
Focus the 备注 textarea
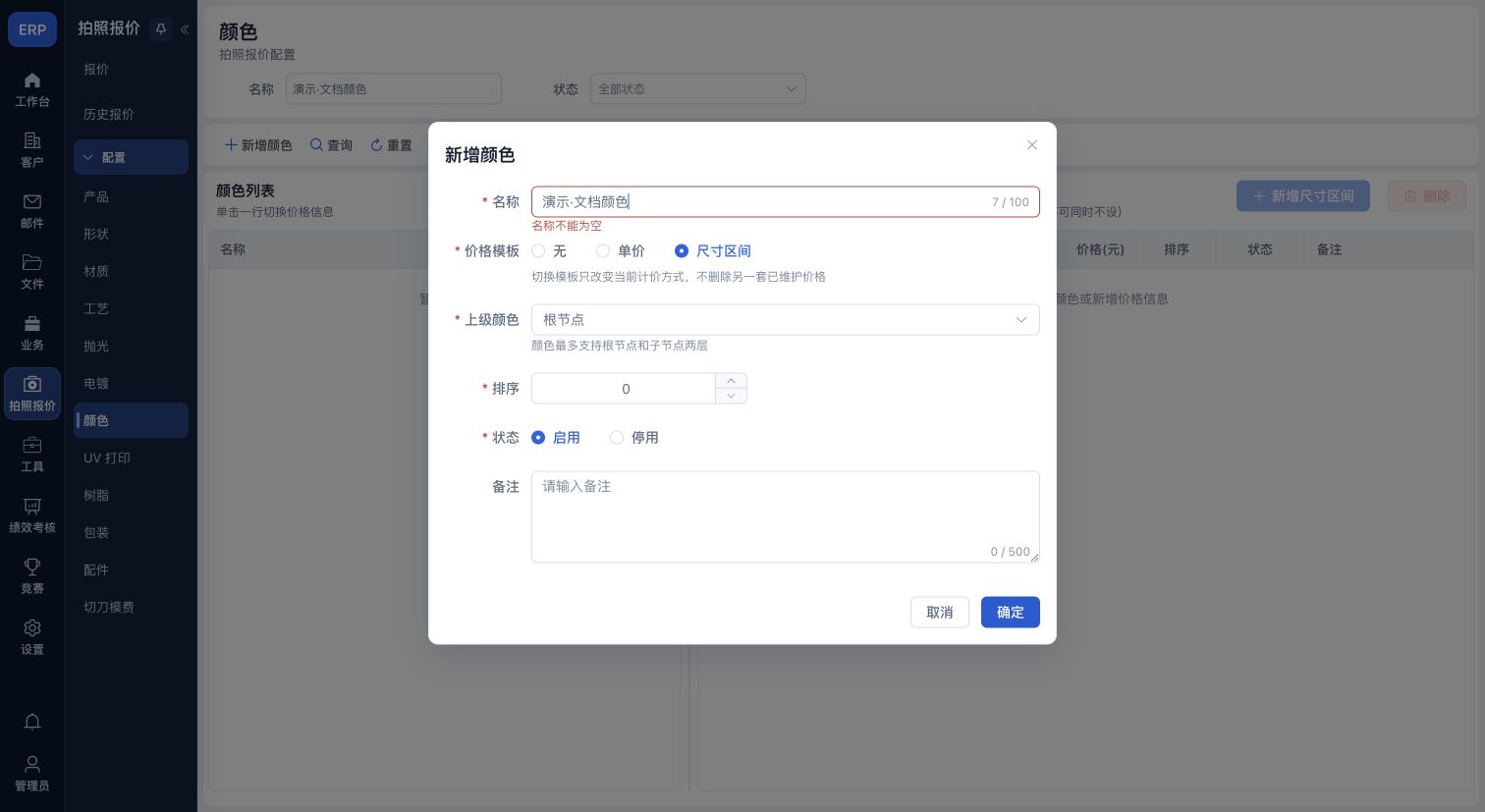pyautogui.click(x=785, y=517)
